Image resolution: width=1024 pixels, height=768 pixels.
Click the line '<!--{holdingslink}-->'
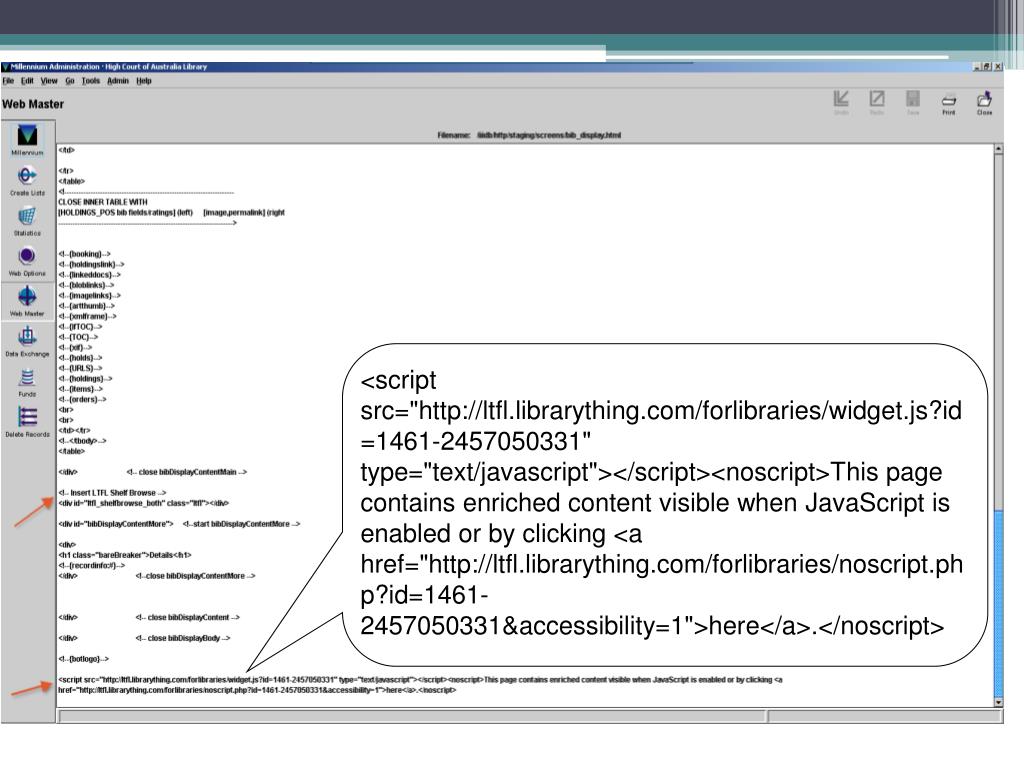[x=91, y=264]
